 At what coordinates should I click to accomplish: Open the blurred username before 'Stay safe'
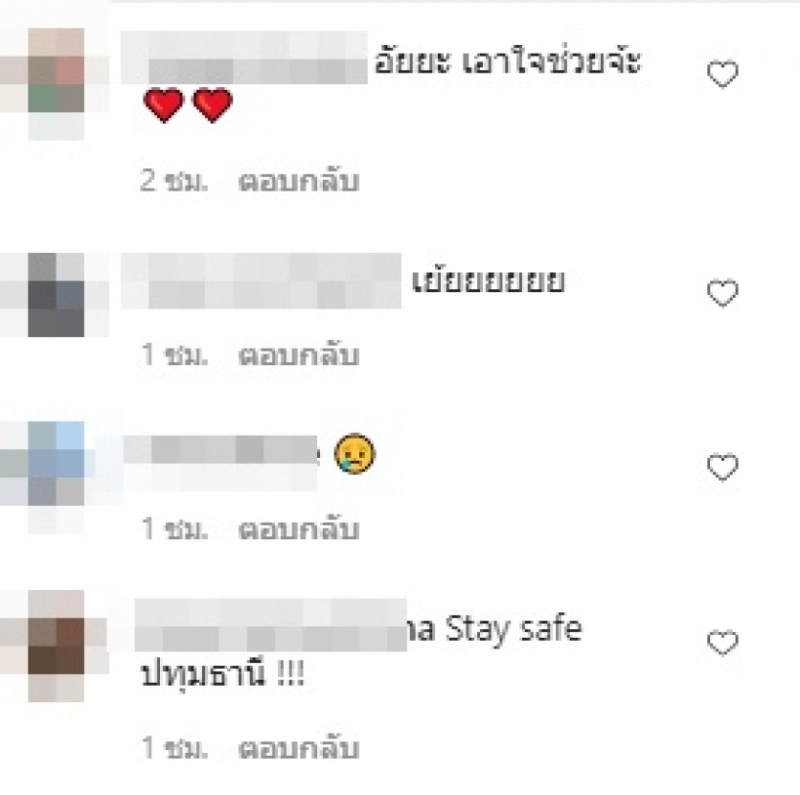[270, 625]
